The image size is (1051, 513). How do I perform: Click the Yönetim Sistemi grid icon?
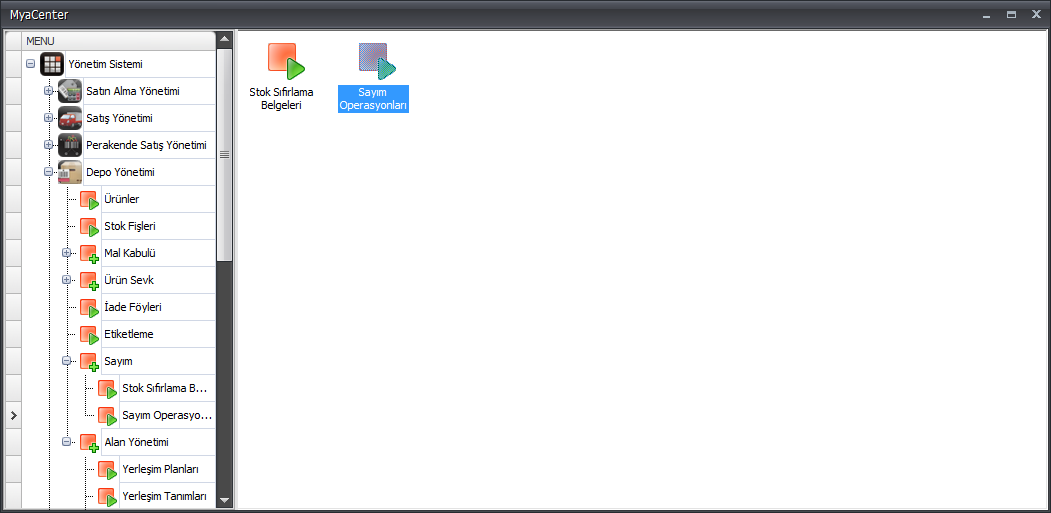pos(52,64)
